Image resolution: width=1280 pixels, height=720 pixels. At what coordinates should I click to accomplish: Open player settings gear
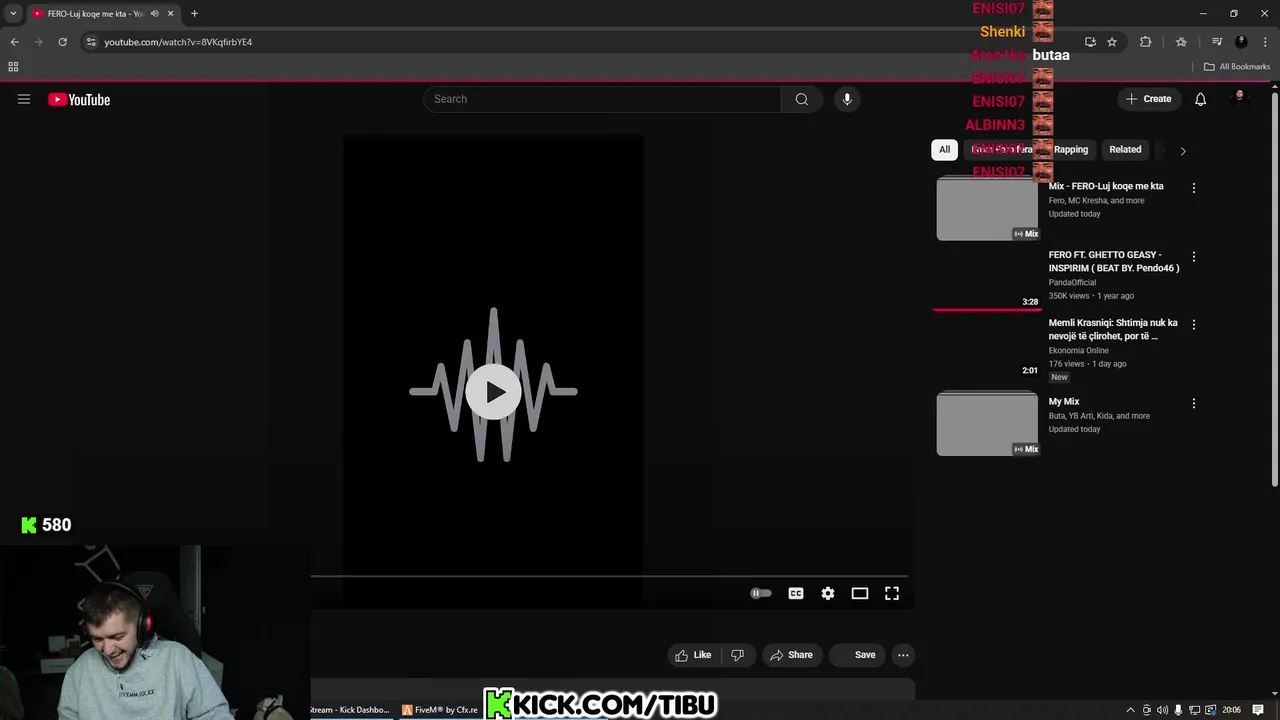(828, 593)
